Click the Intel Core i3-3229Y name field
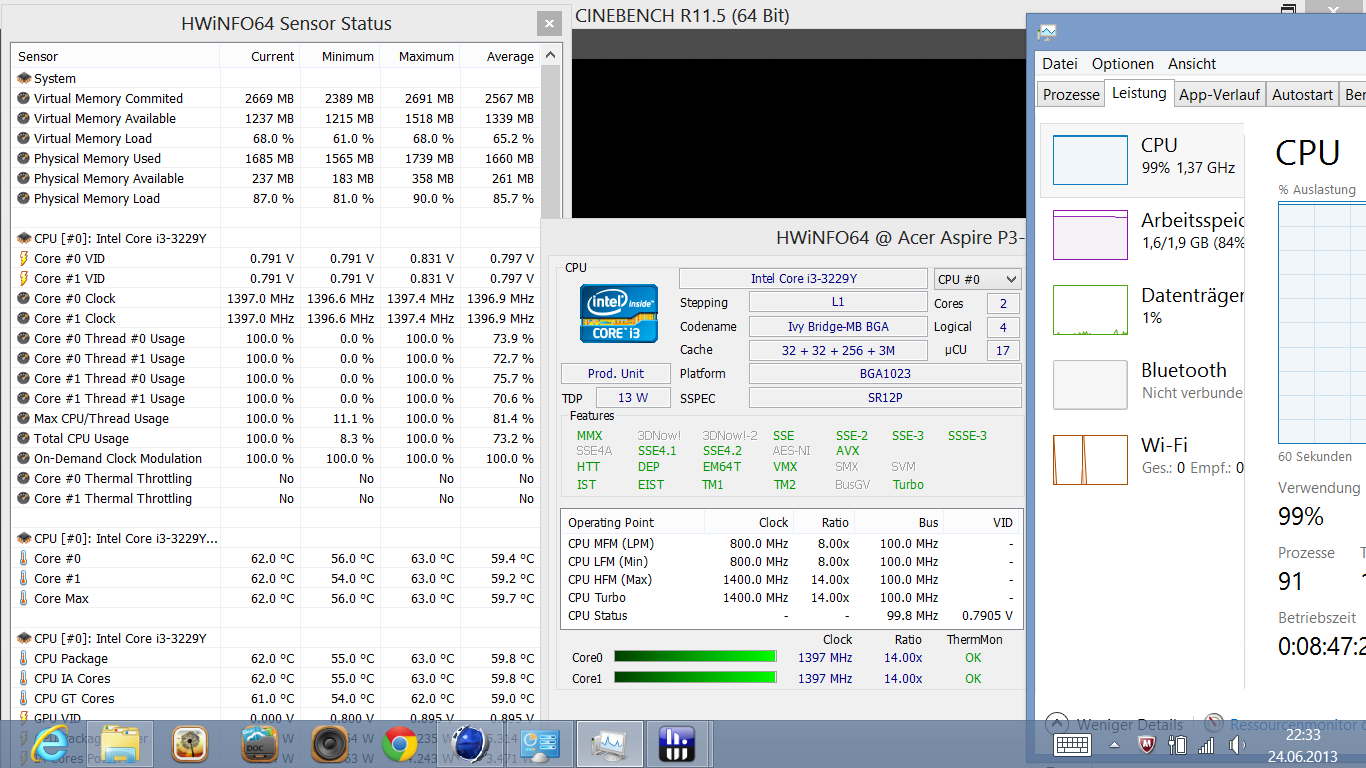Image resolution: width=1366 pixels, height=768 pixels. [803, 279]
